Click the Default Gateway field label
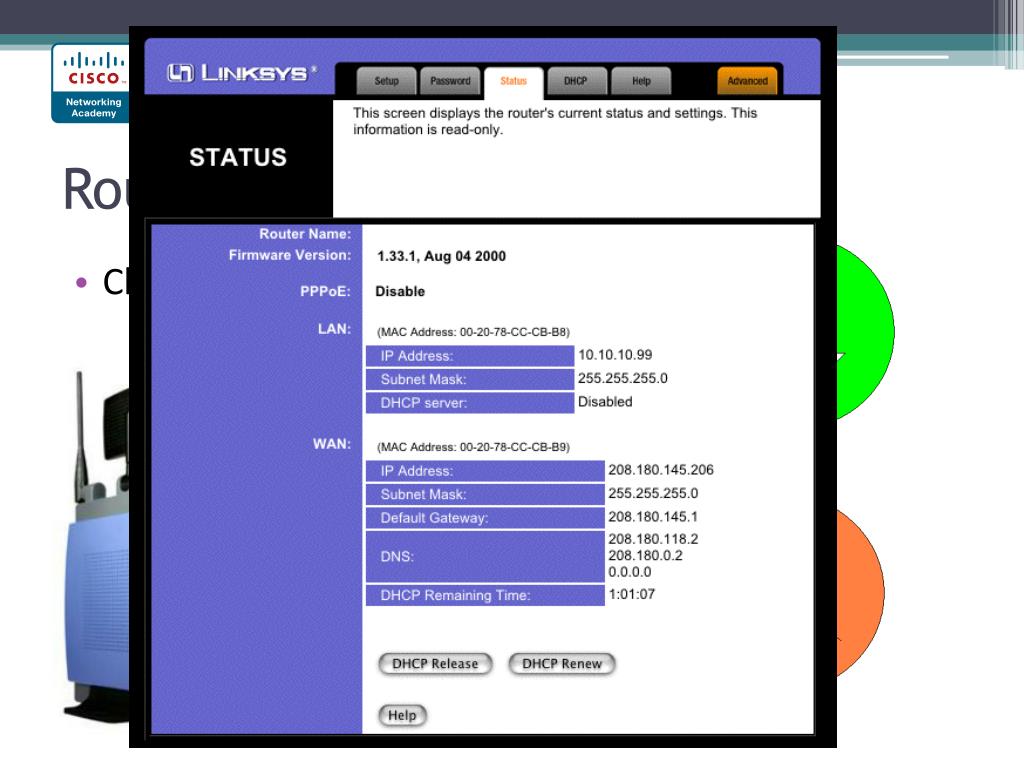Viewport: 1024px width, 768px height. (485, 518)
